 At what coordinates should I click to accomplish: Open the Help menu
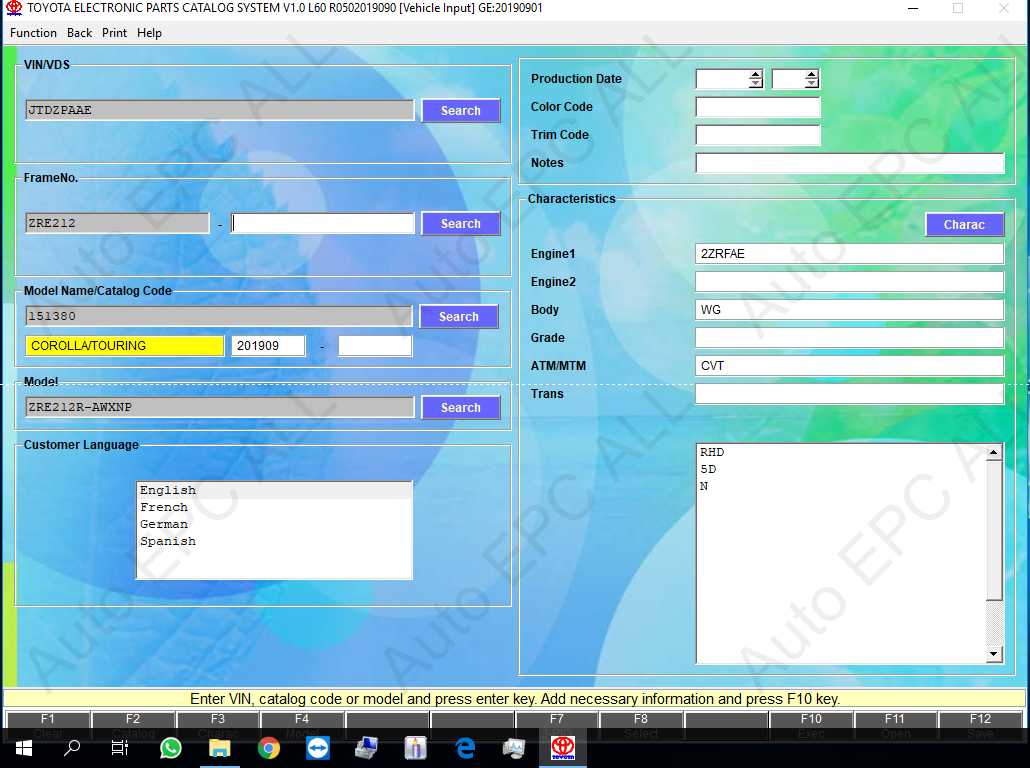point(149,33)
